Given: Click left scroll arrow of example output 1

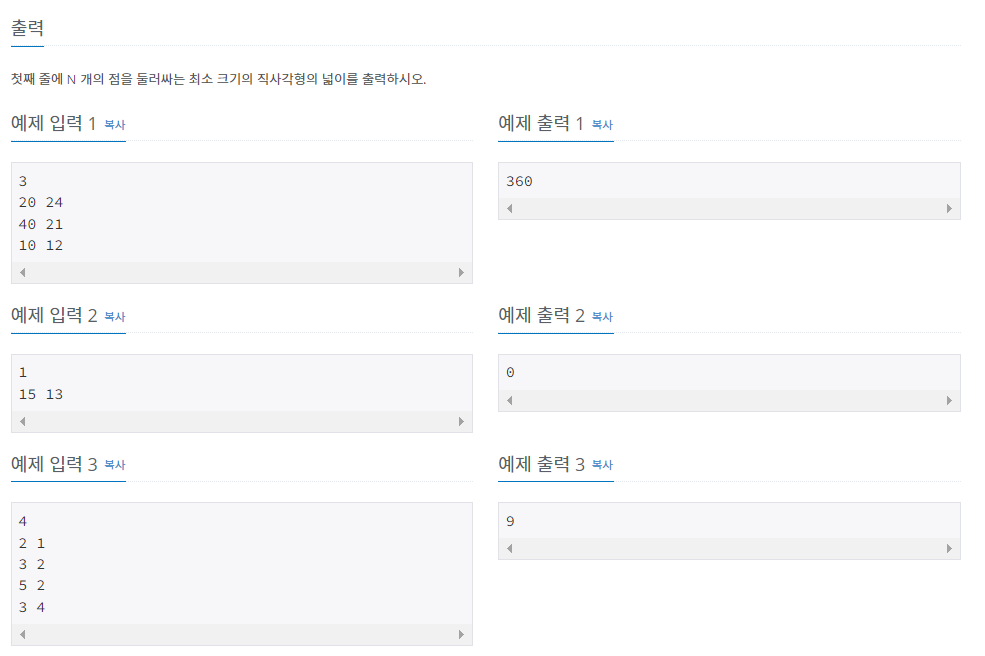Looking at the screenshot, I should point(509,209).
